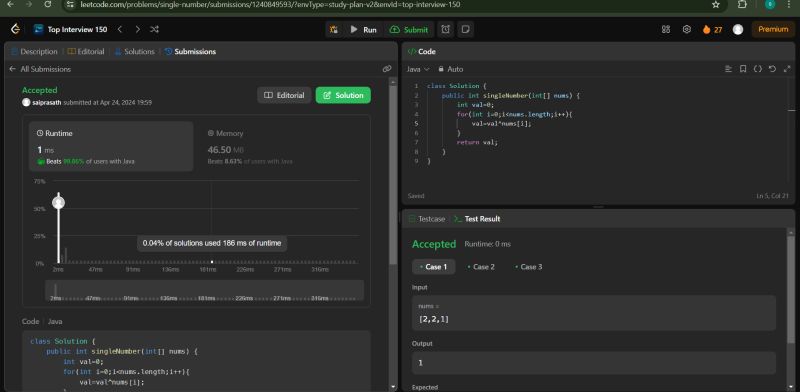
Task: Switch to the Solutions tab
Action: pyautogui.click(x=134, y=52)
